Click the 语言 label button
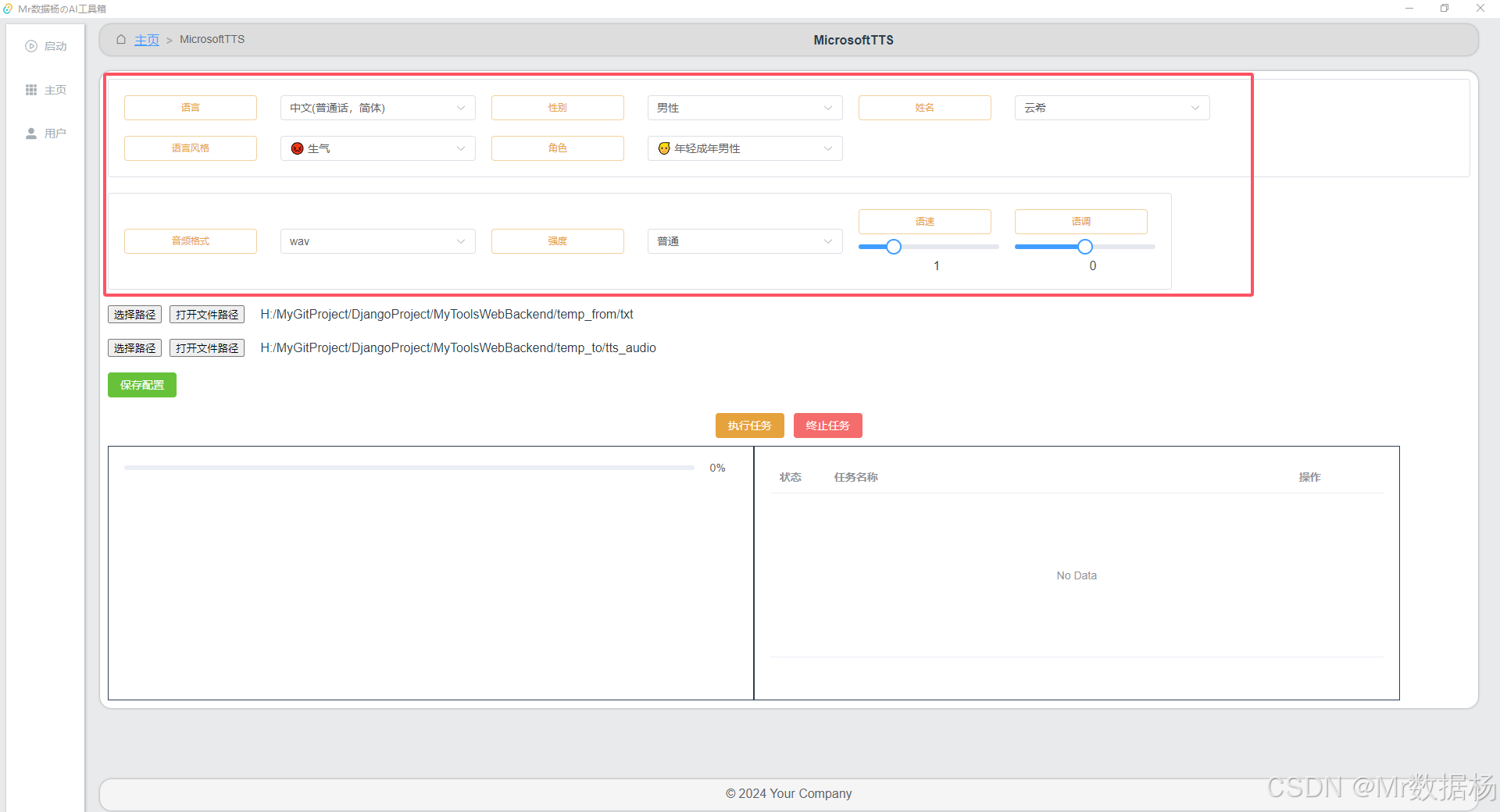 tap(191, 108)
